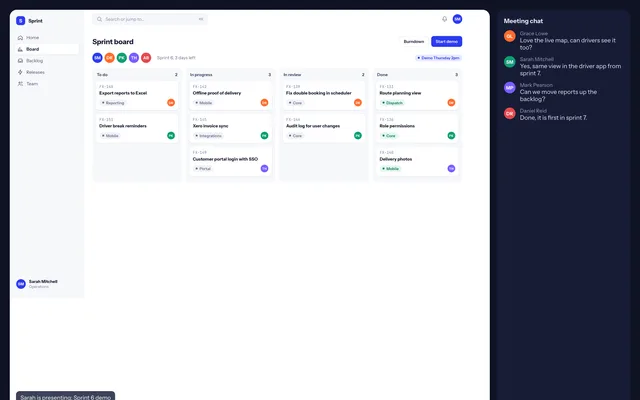Focus the Search or jump to field
Screen dimensions: 640x400
click(150, 19)
